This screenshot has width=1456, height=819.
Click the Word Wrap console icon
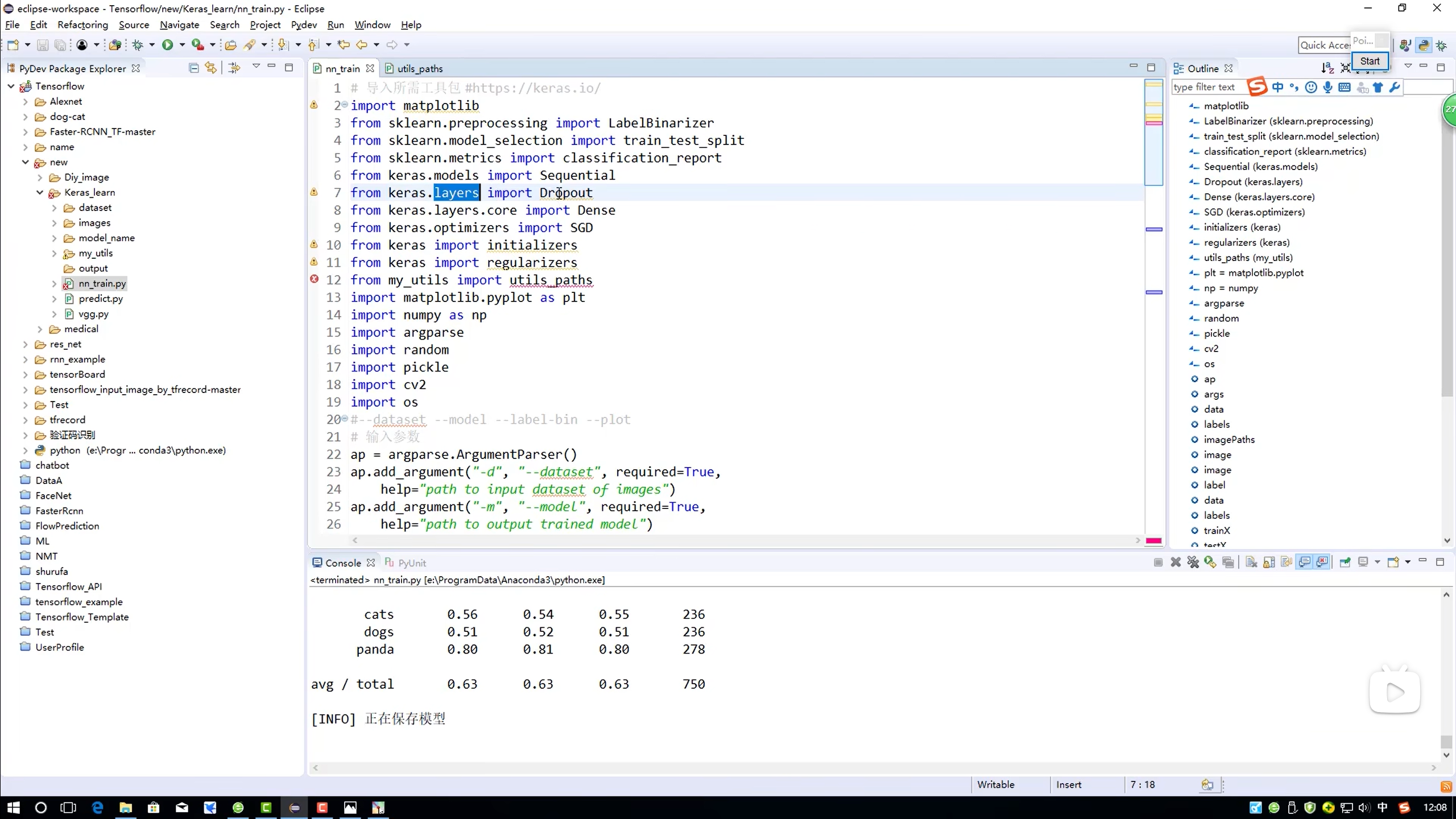point(1286,562)
